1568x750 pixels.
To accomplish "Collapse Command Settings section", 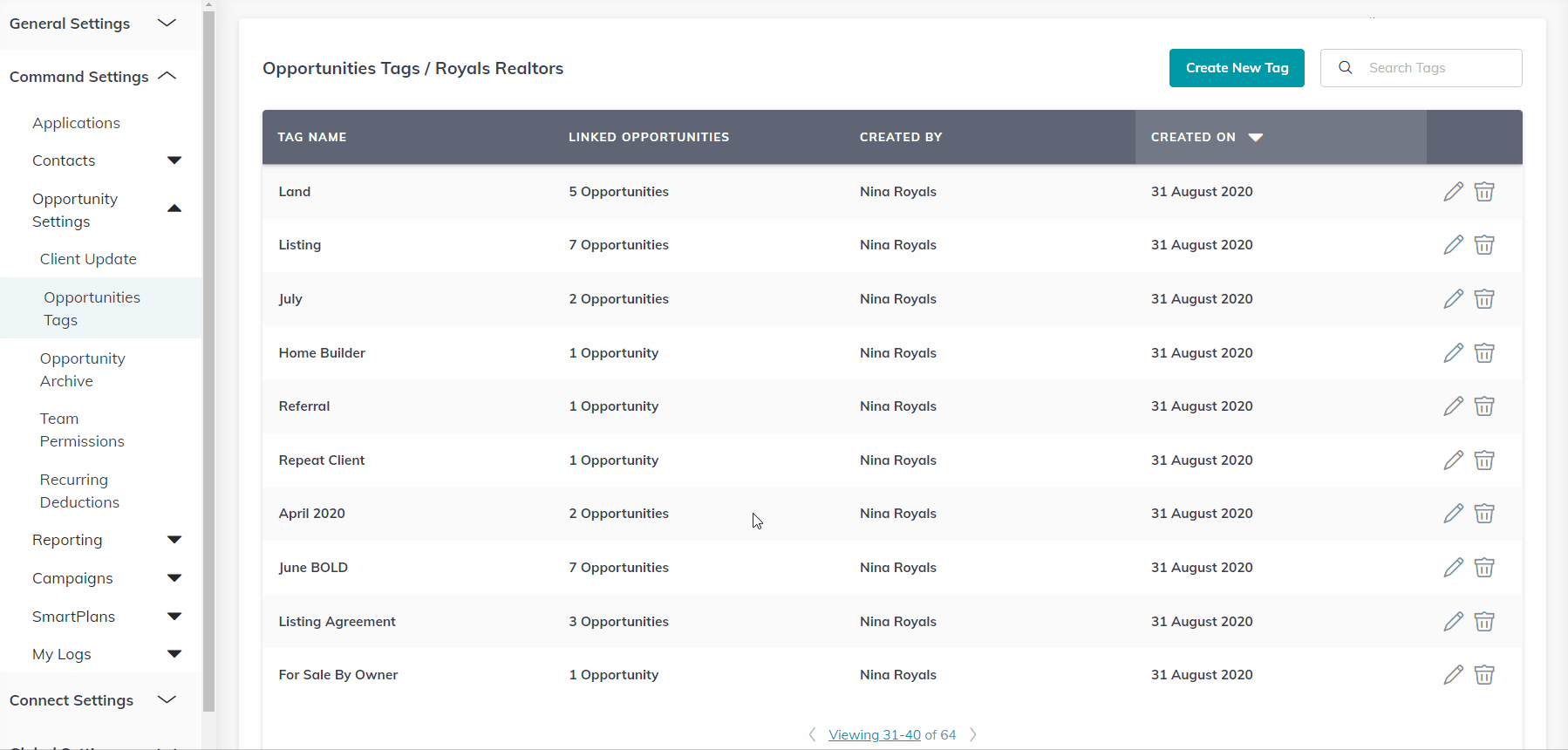I will coord(167,77).
